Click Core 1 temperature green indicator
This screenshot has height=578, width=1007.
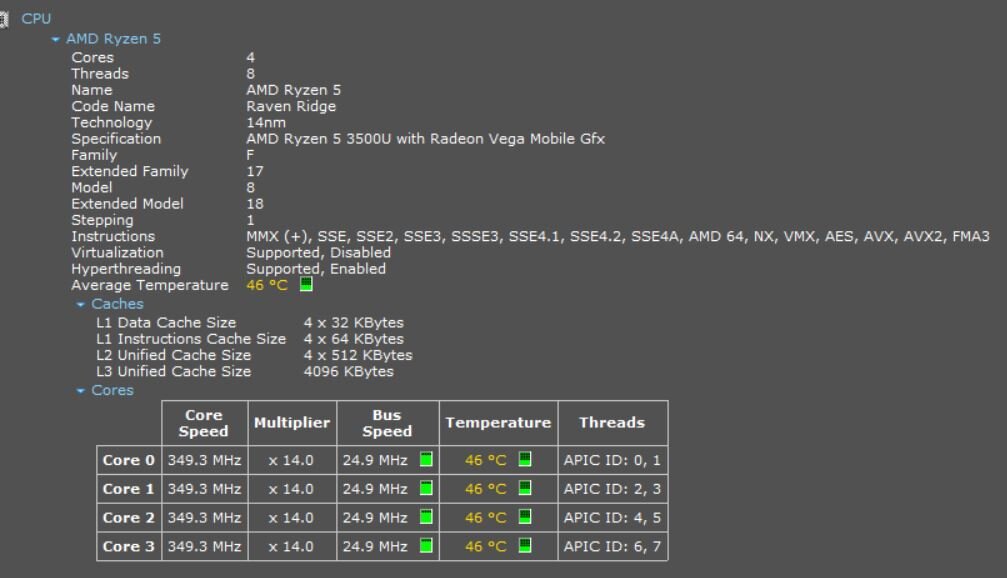coord(525,488)
